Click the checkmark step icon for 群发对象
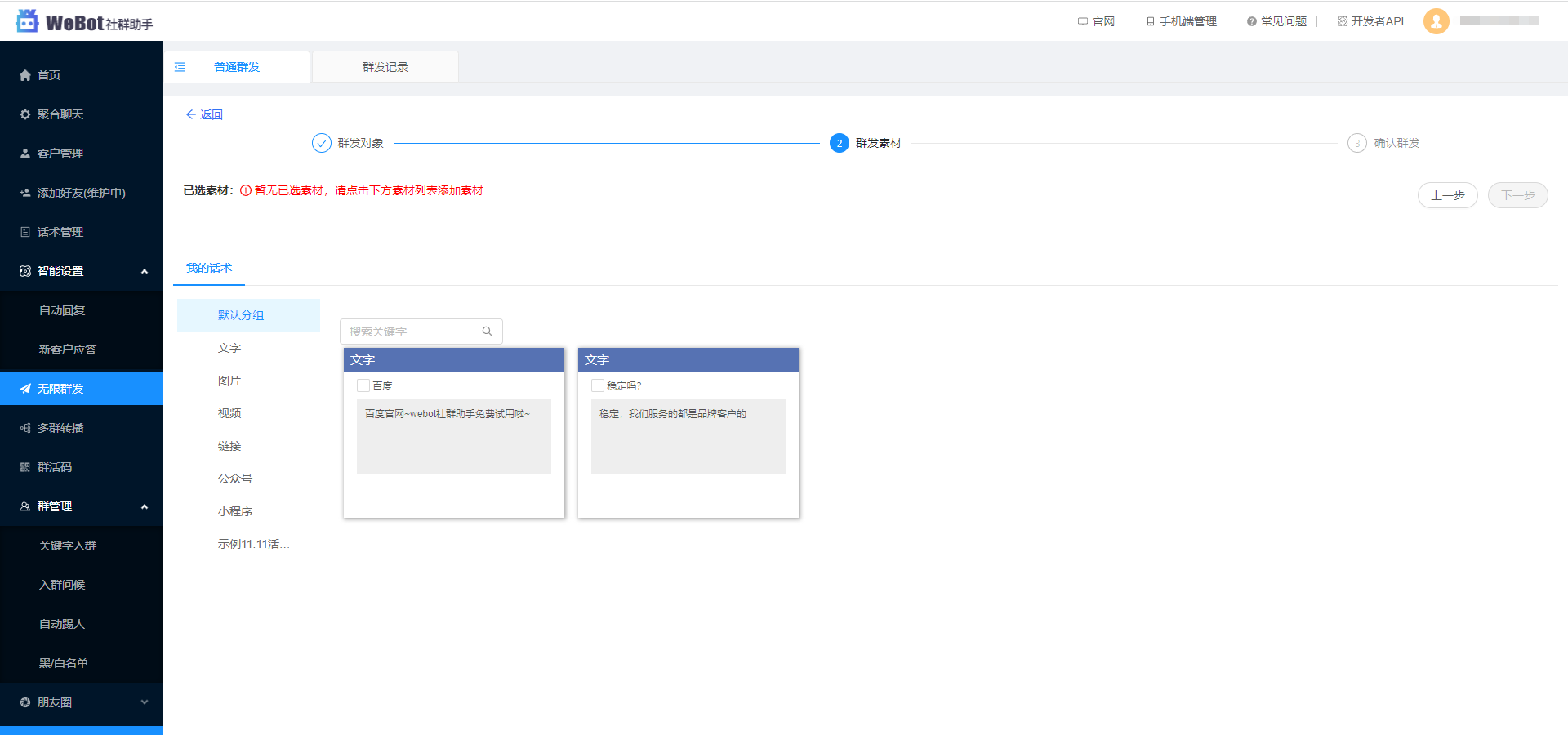 [322, 143]
